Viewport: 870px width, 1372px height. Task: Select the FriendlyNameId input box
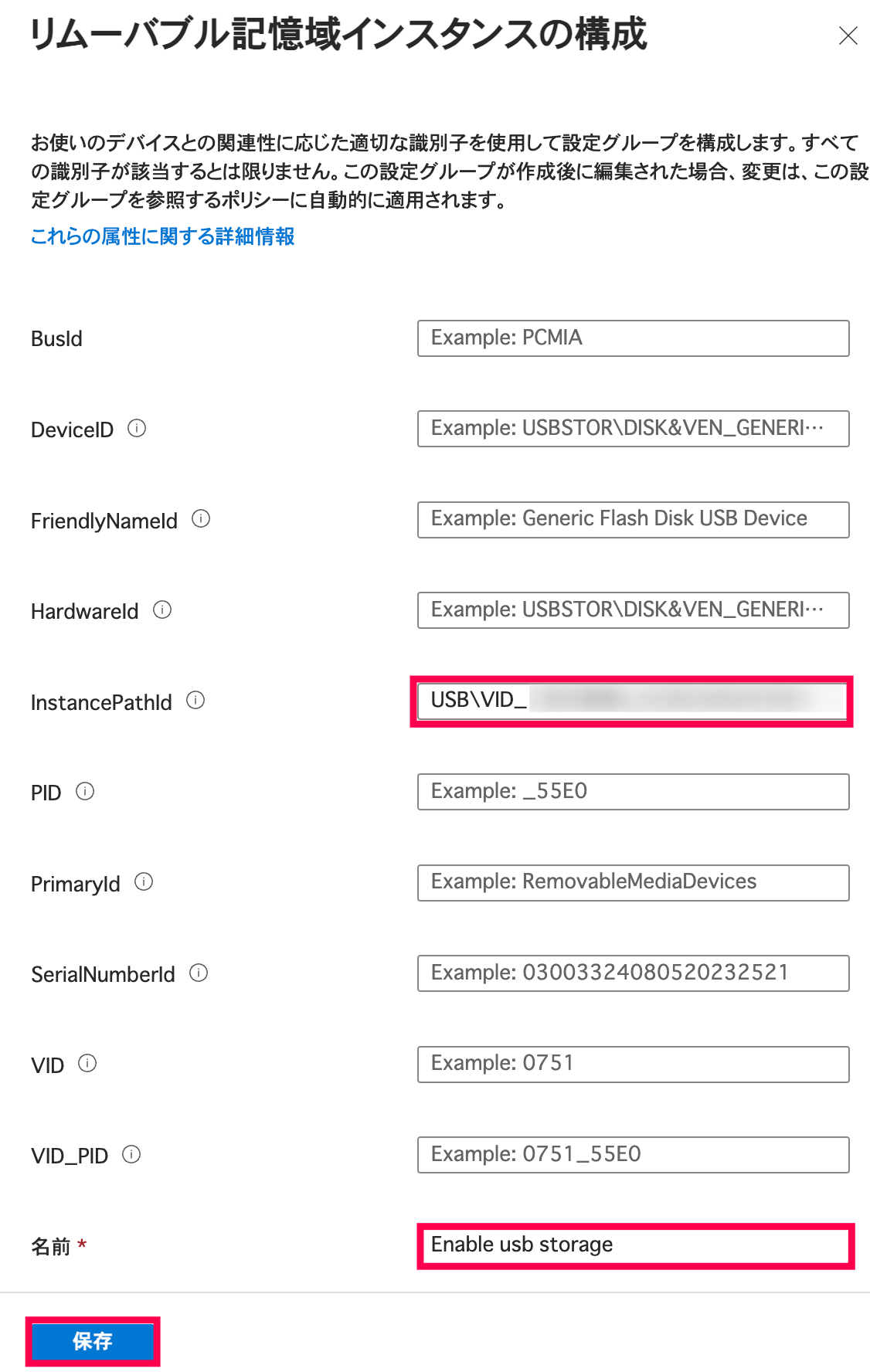coord(633,520)
